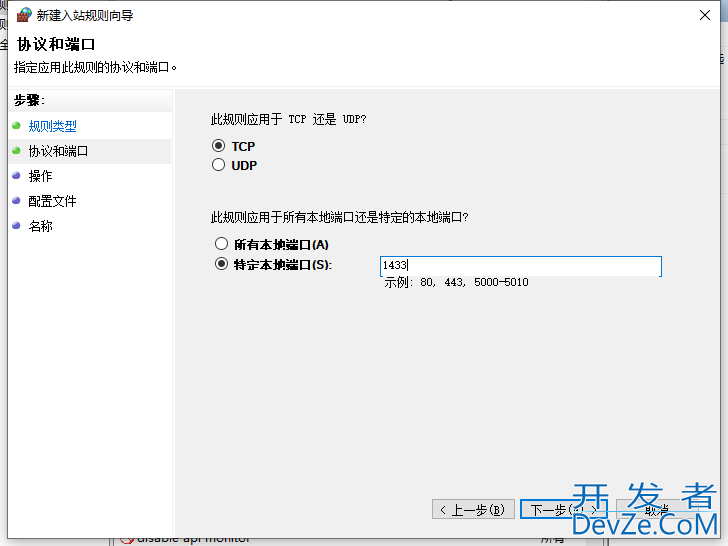The width and height of the screenshot is (728, 546).
Task: Click the question 此规则应用于 TCP 还是 UDP?
Action: coord(288,119)
